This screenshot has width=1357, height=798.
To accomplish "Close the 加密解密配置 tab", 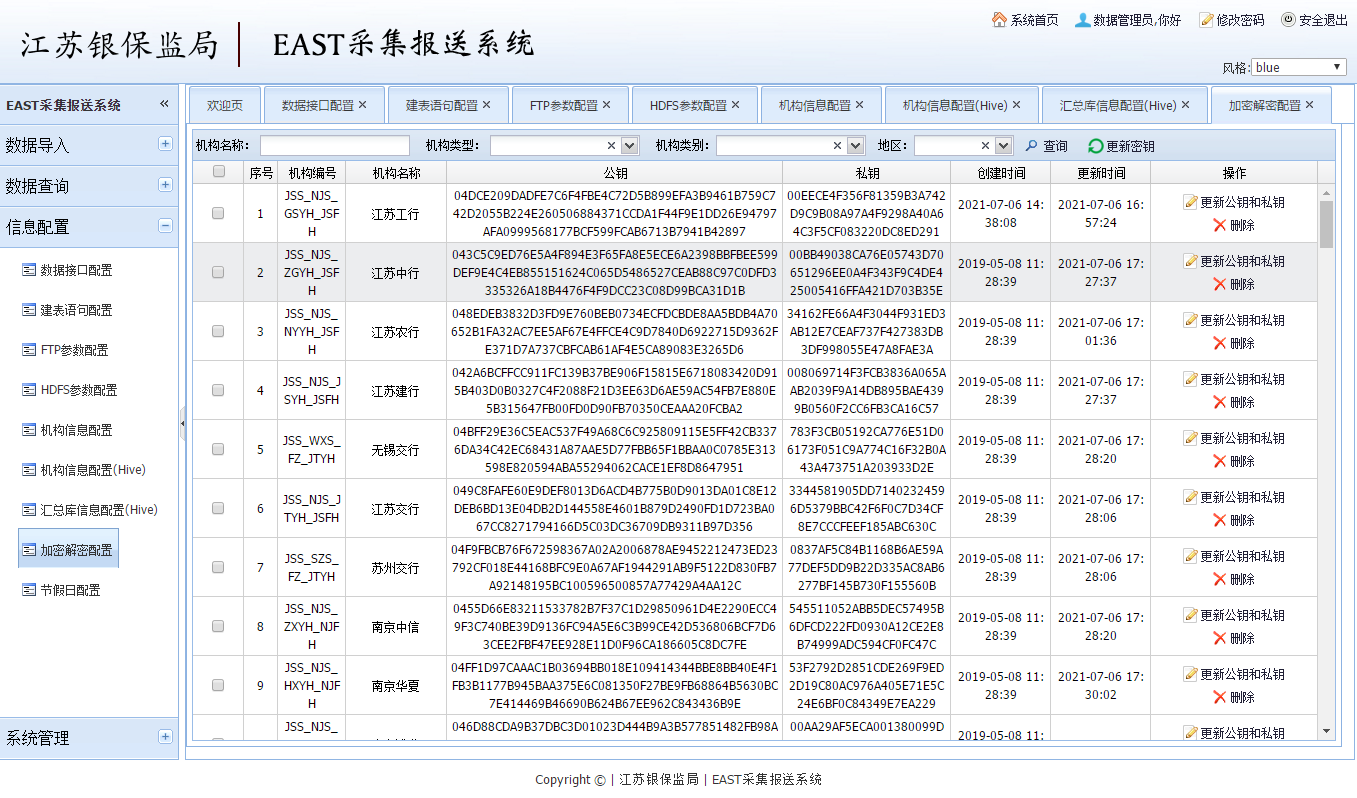I will (1310, 105).
